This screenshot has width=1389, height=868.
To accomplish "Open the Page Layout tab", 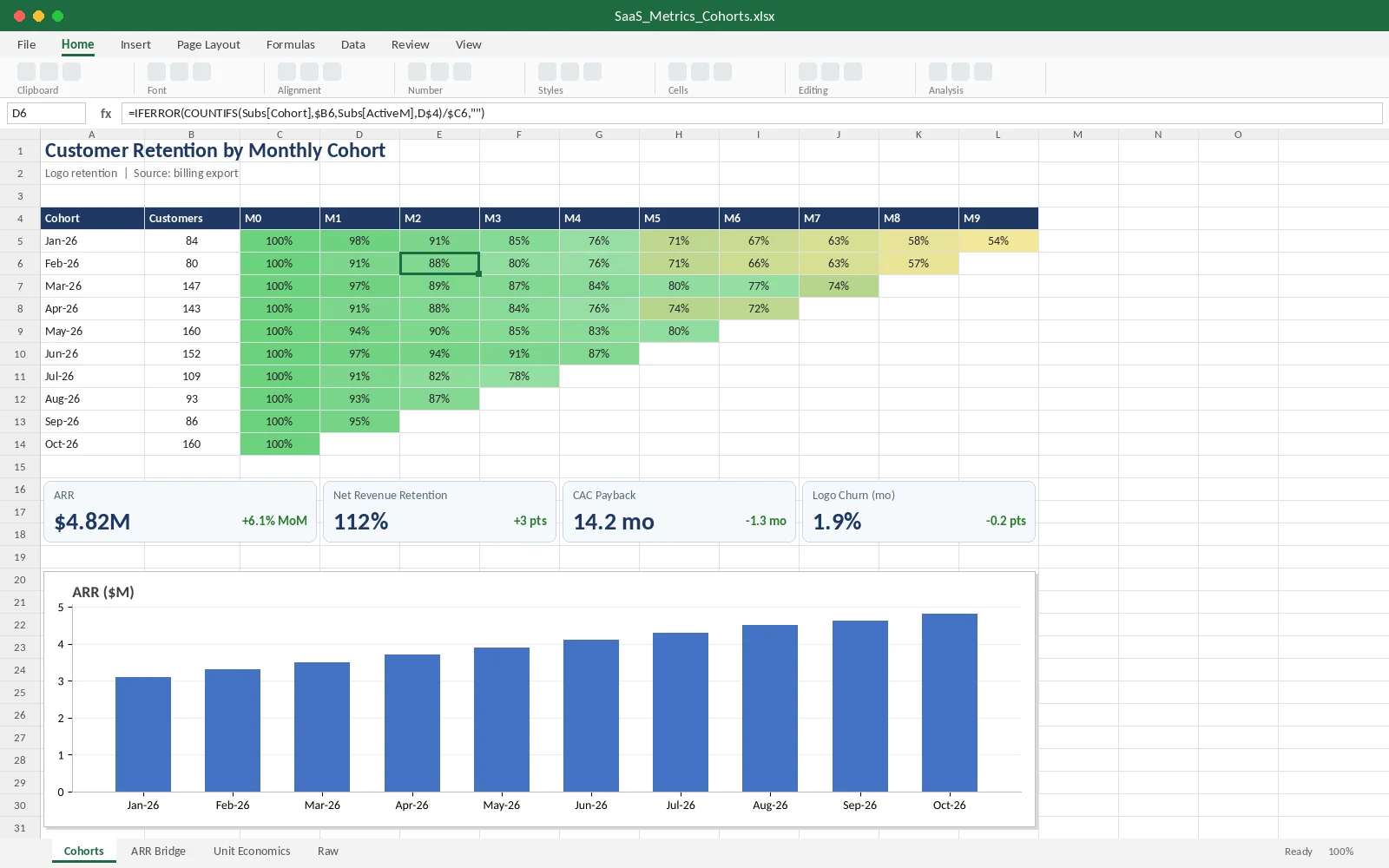I will click(208, 44).
